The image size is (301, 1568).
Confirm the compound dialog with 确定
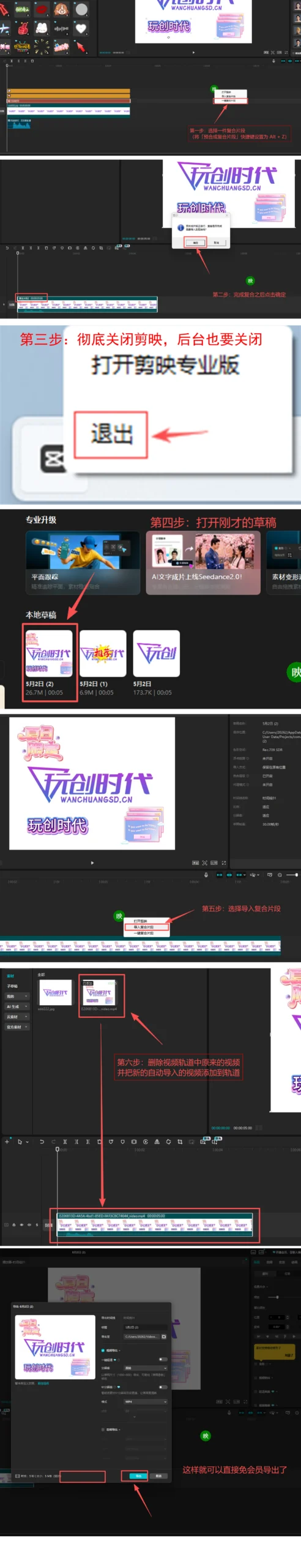[196, 243]
